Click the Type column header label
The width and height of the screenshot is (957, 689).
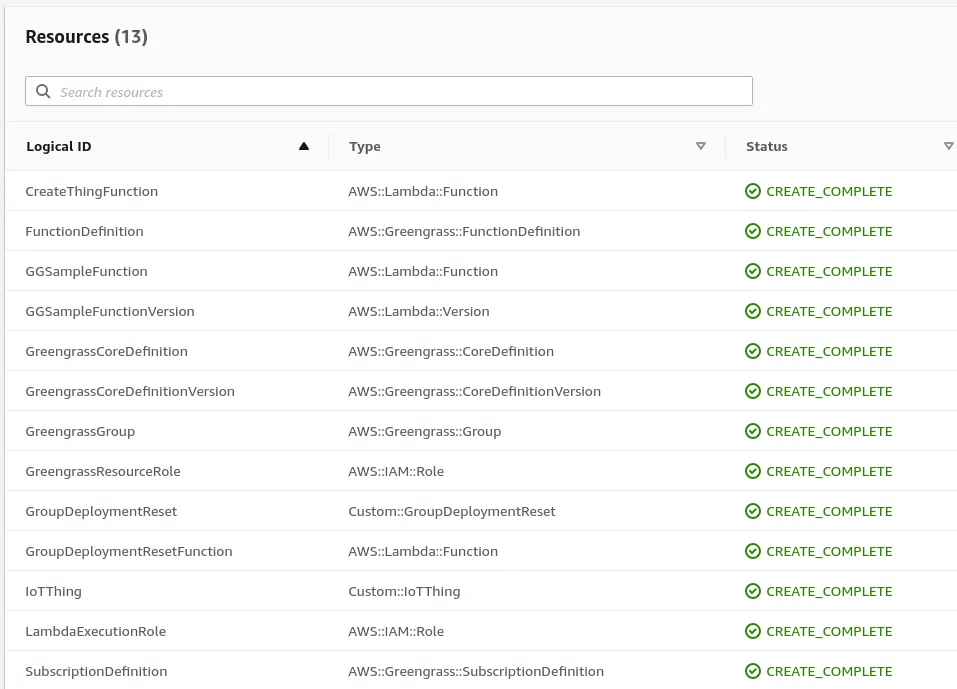(365, 146)
